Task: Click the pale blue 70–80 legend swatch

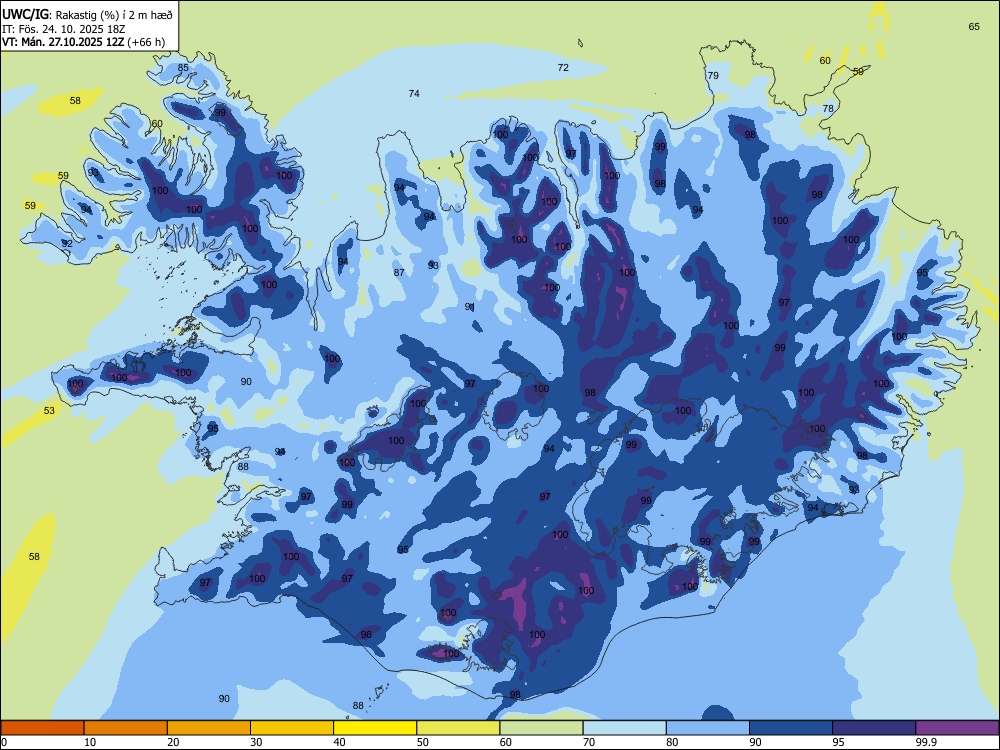Action: point(624,728)
